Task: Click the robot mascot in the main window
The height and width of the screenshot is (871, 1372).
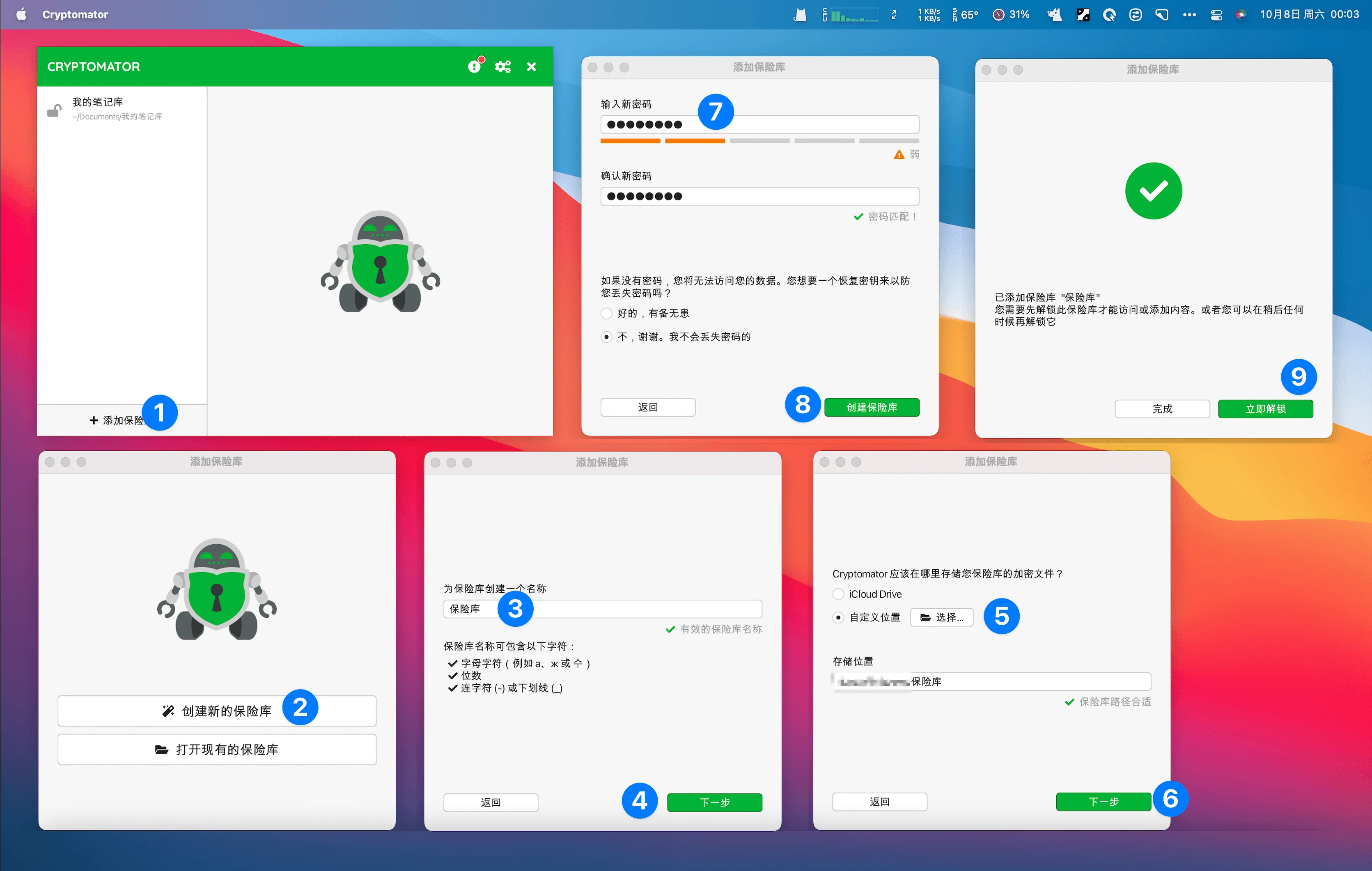Action: 381,261
